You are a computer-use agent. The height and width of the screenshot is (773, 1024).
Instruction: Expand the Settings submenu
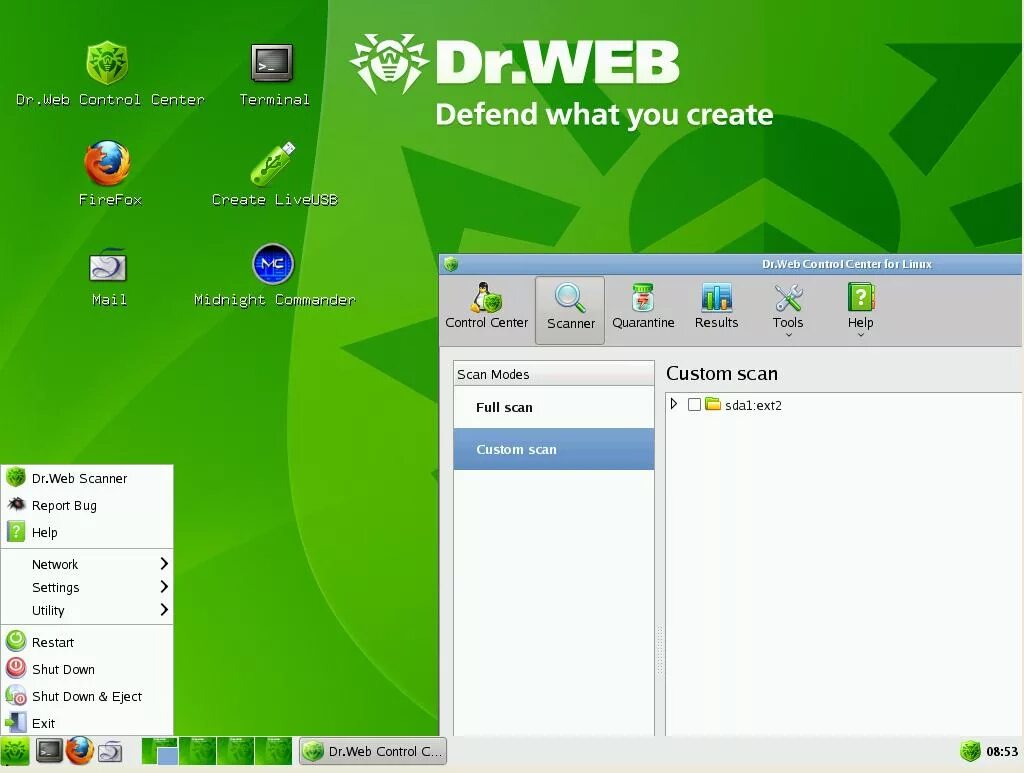click(87, 587)
